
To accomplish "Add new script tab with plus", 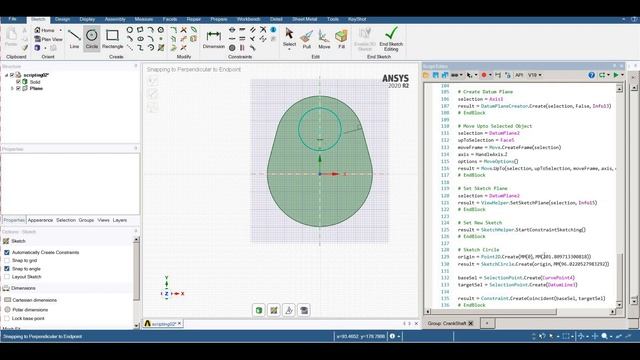I will click(487, 323).
